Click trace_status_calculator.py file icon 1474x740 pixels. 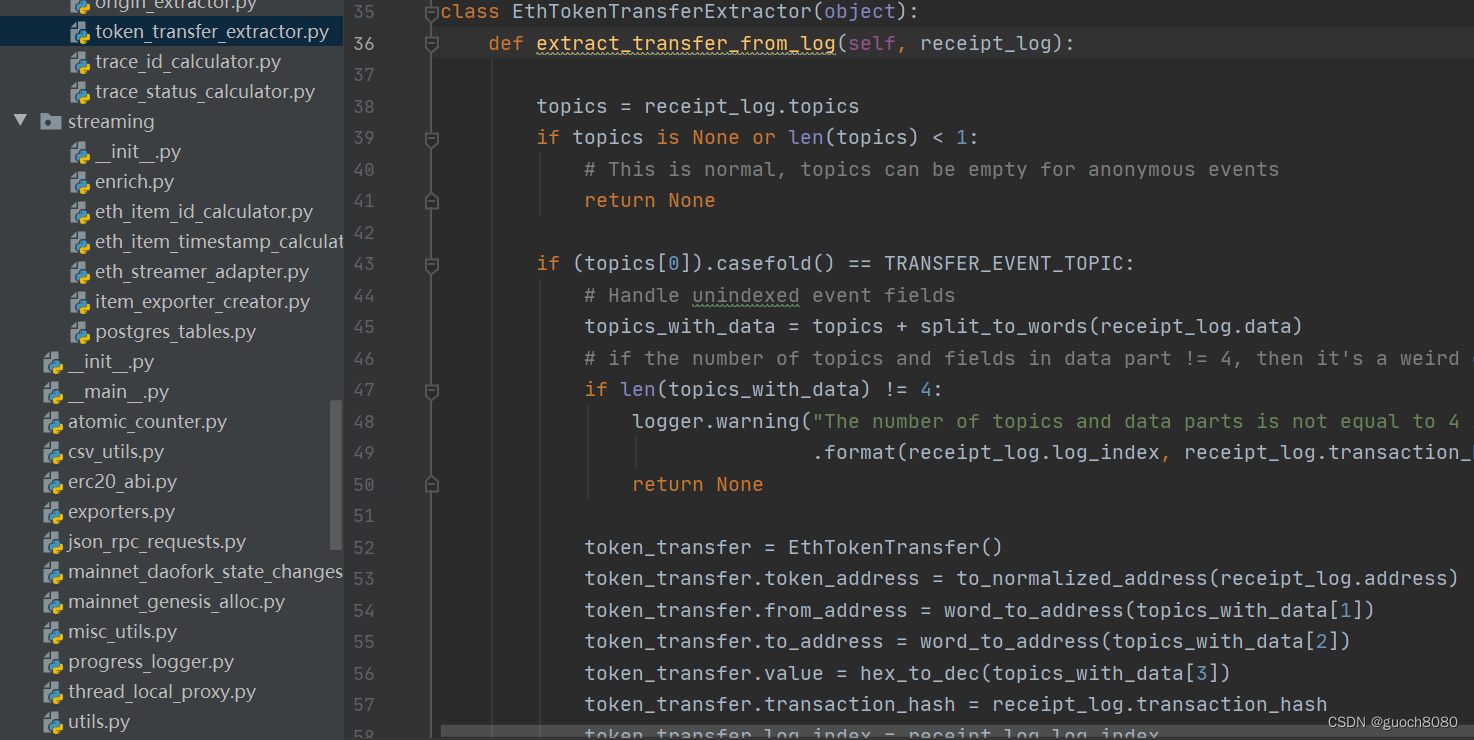[x=79, y=92]
